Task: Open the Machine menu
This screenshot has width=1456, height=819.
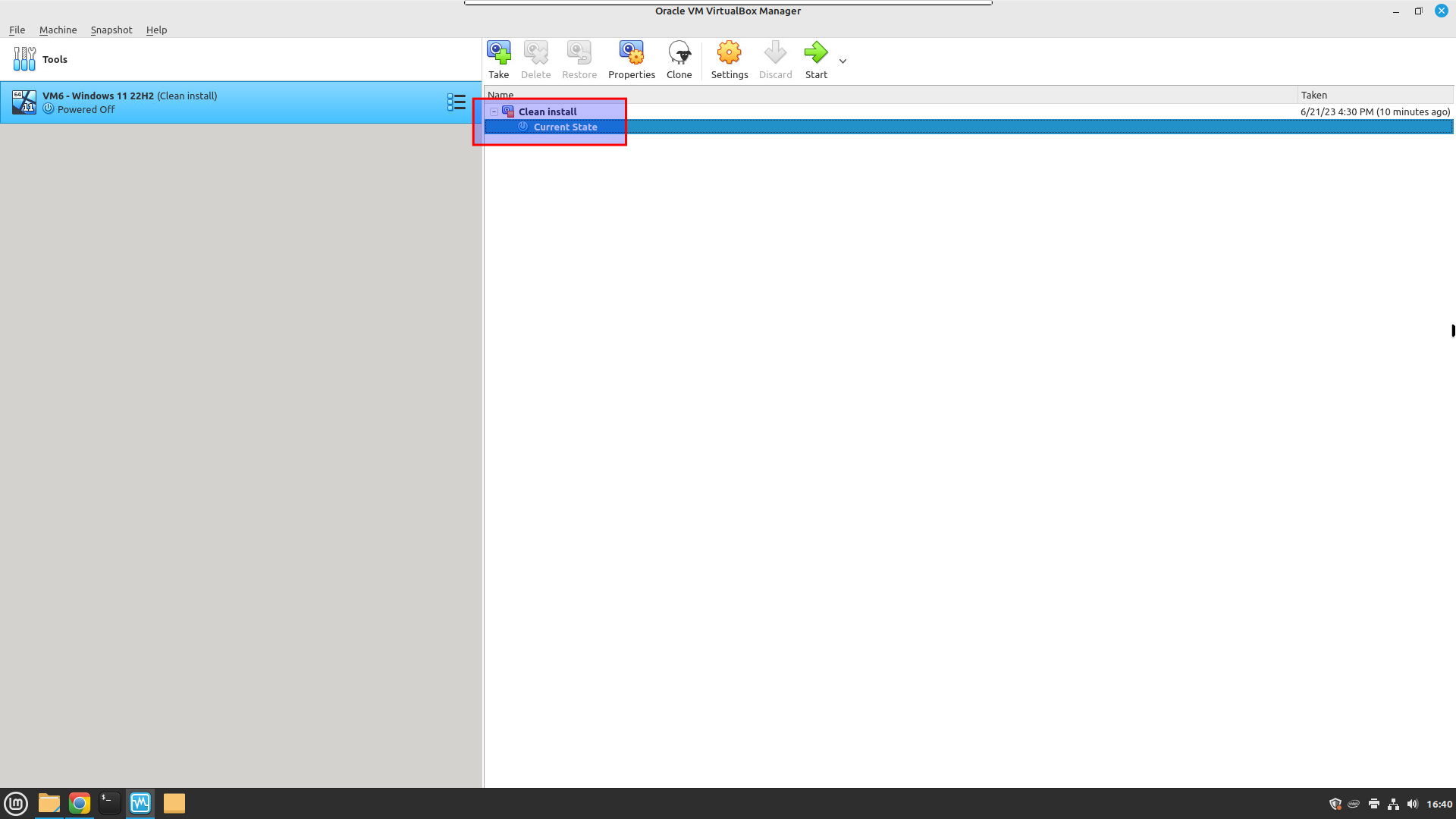Action: tap(58, 30)
